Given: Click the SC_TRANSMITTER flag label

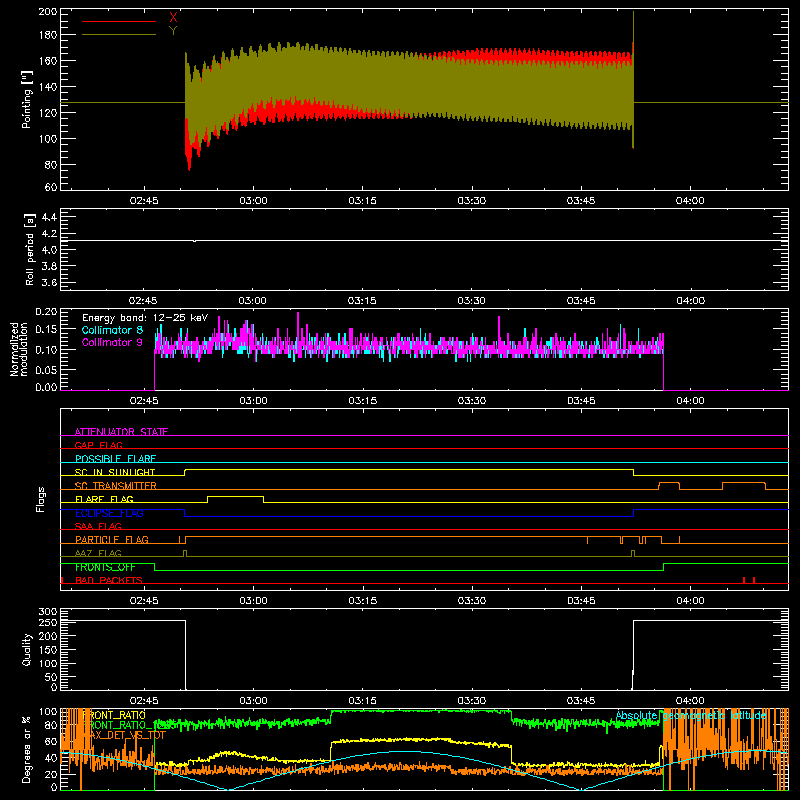Looking at the screenshot, I should pyautogui.click(x=116, y=485).
